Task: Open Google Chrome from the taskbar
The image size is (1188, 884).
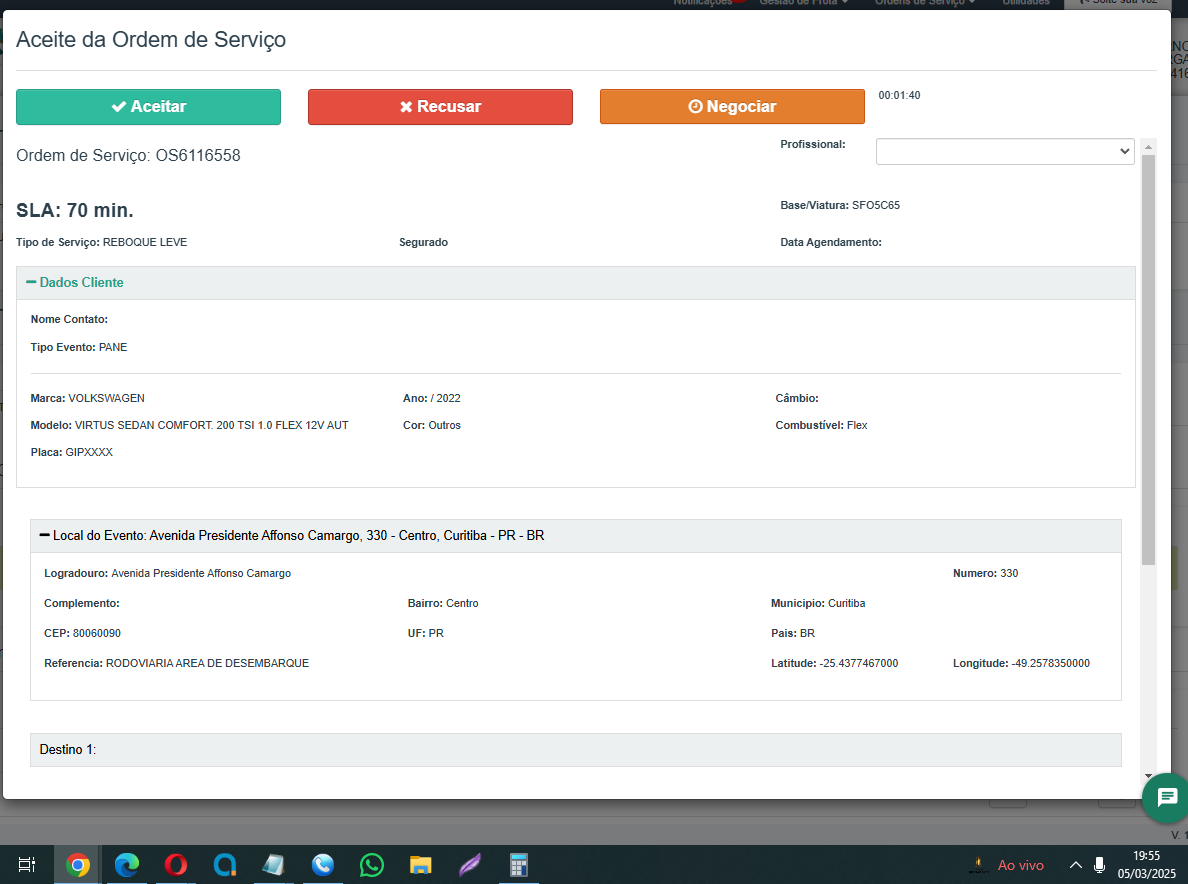Action: (x=77, y=865)
